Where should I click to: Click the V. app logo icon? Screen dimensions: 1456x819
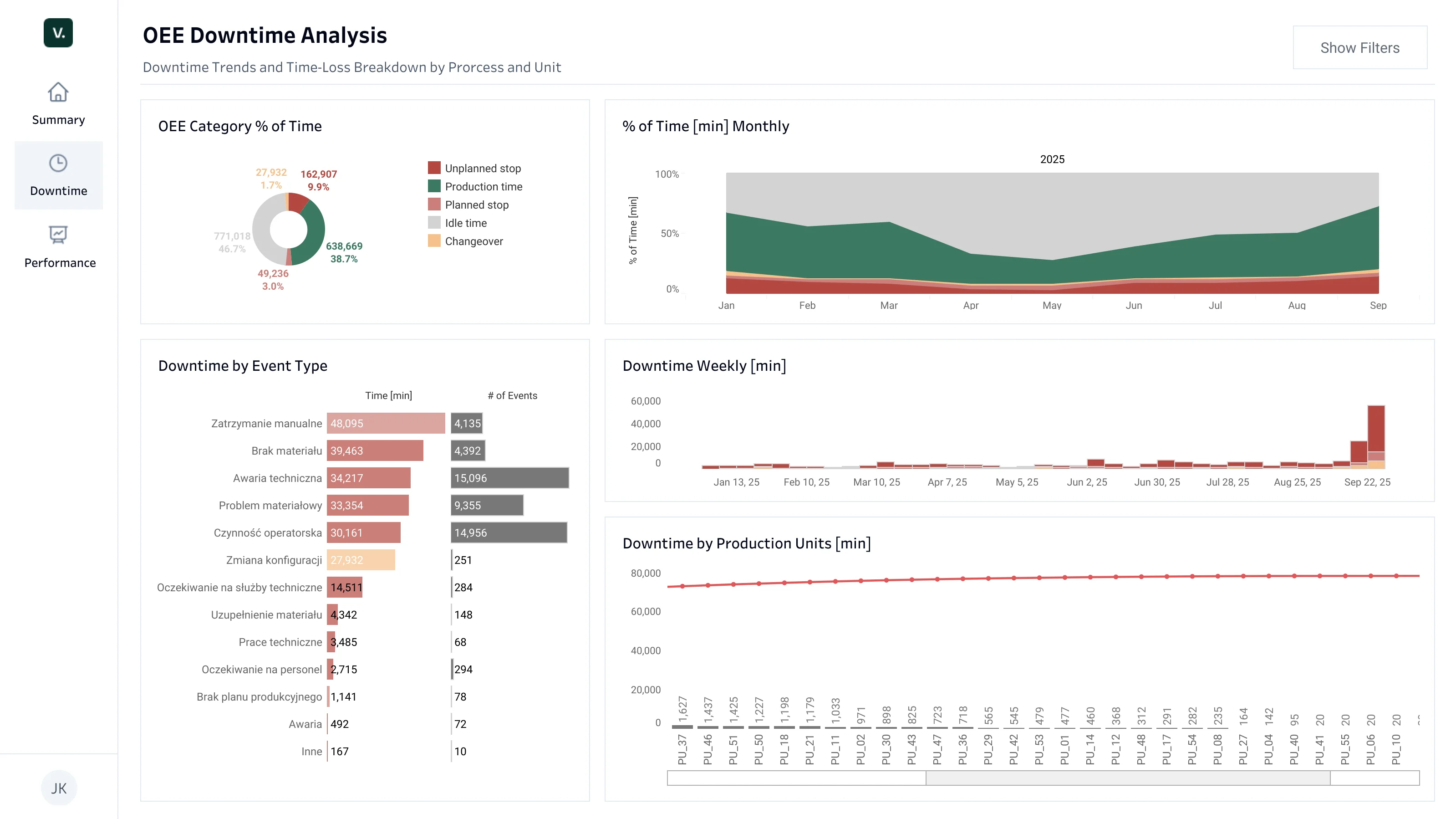58,33
